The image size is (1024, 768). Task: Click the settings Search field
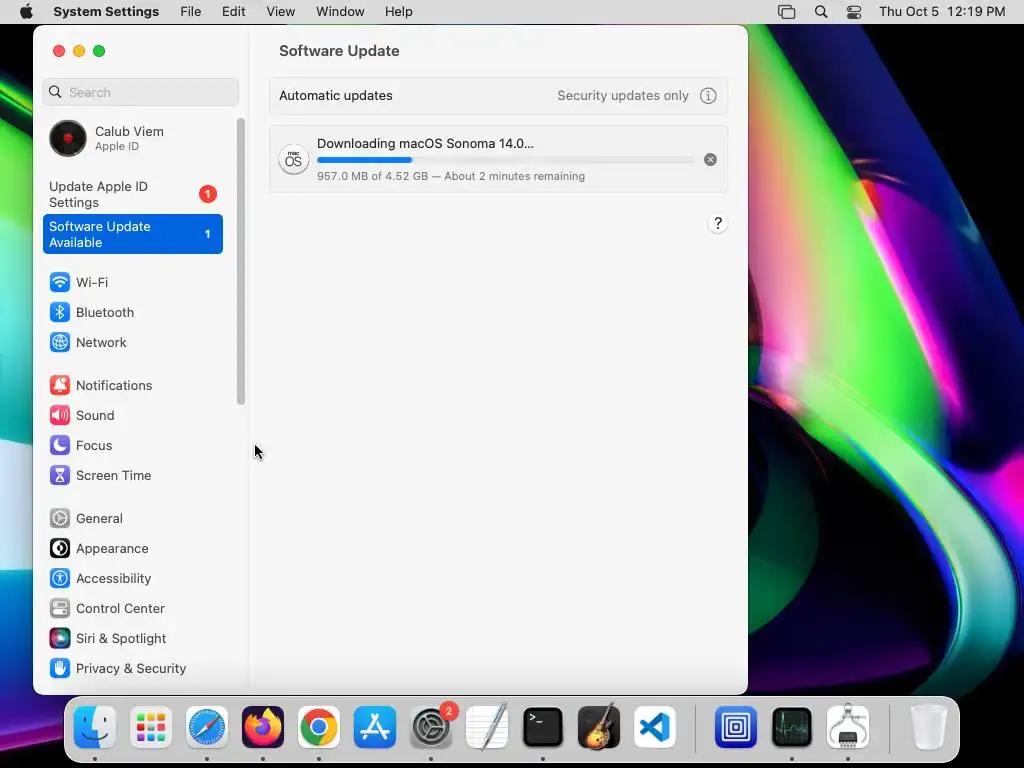click(140, 92)
